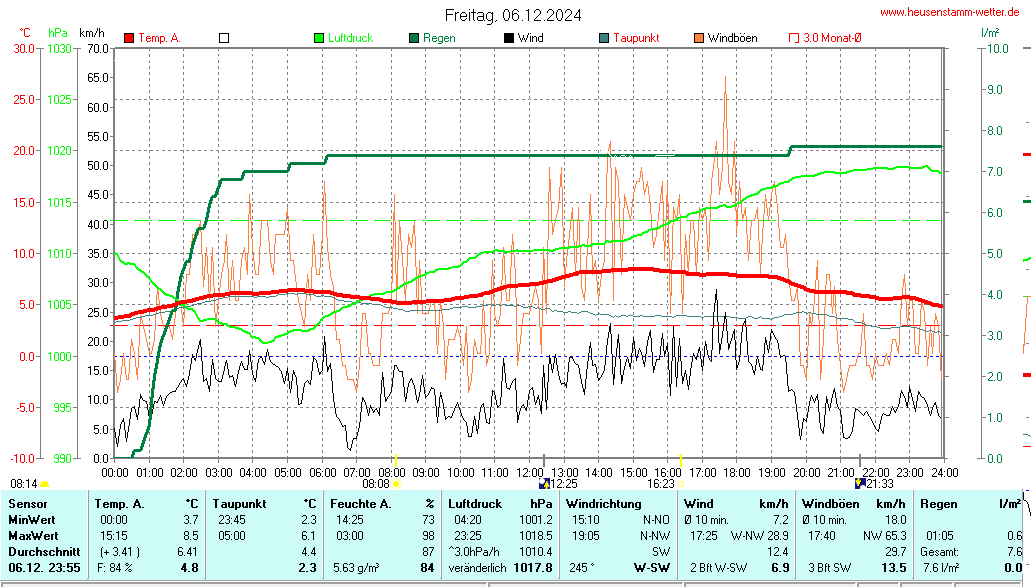The width and height of the screenshot is (1034, 587).
Task: Click the moon icon at 21:33
Action: click(x=859, y=484)
